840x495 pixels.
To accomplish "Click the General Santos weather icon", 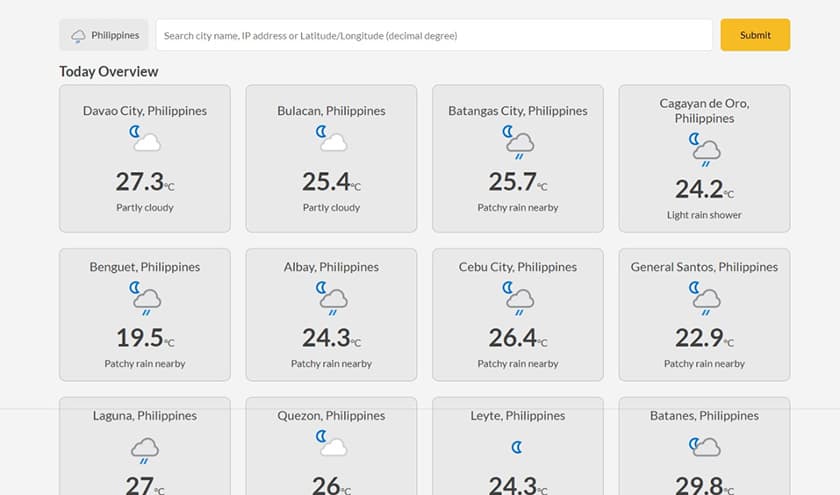I will click(704, 296).
